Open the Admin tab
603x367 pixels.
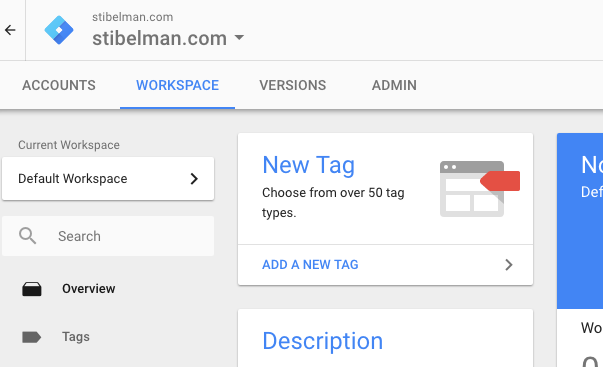[394, 85]
